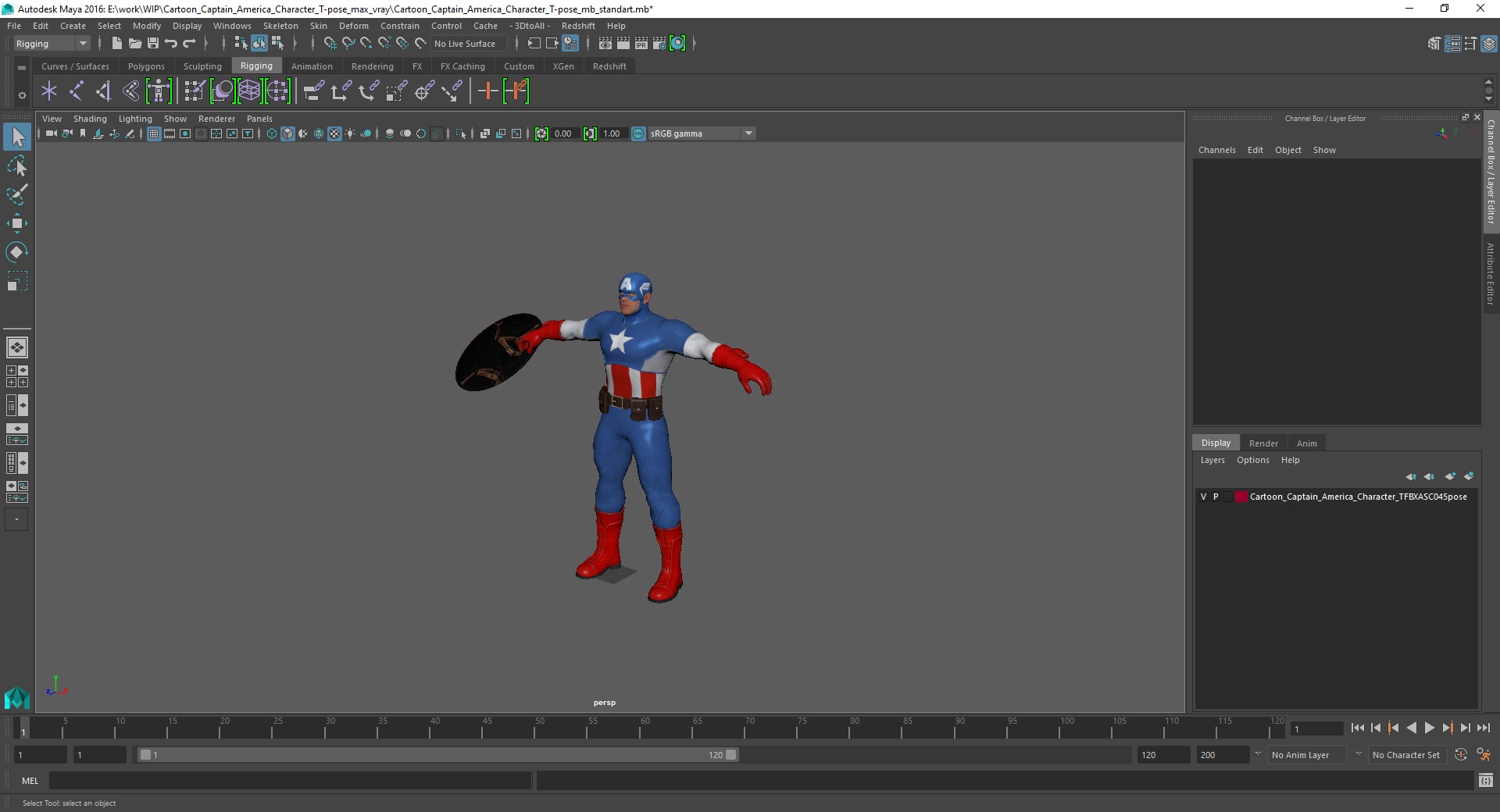Toggle snap to points in the status line
This screenshot has height=812, width=1500.
366,44
